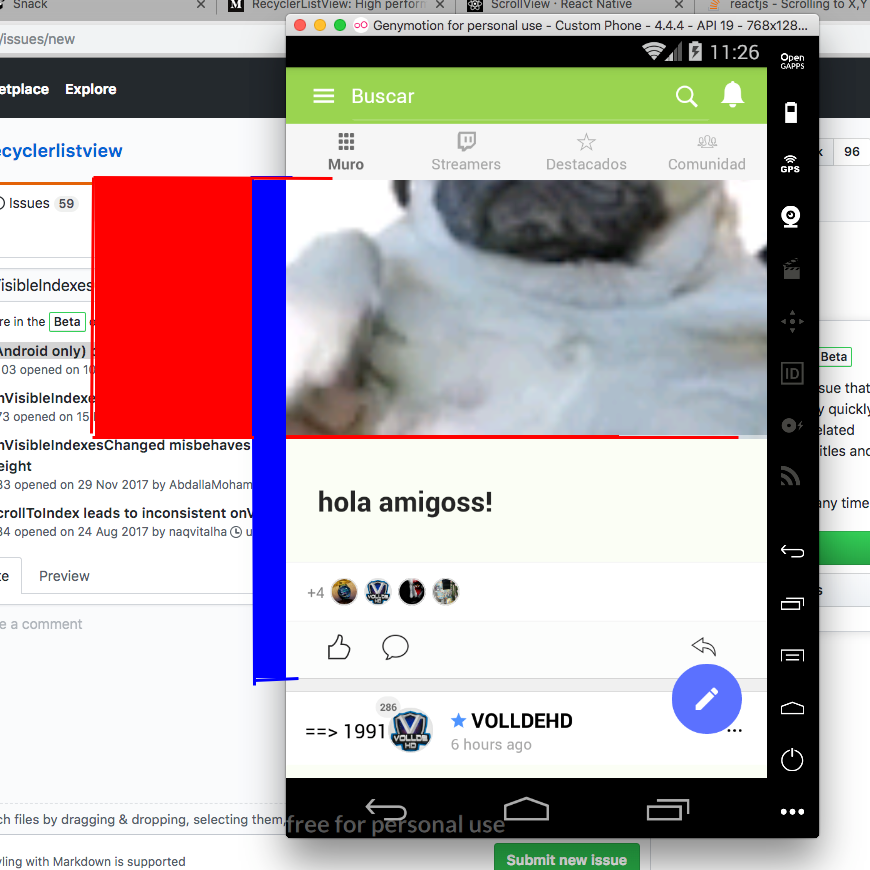Screen dimensions: 870x870
Task: Open Genymotion screen capture clapper icon
Action: pos(791,269)
